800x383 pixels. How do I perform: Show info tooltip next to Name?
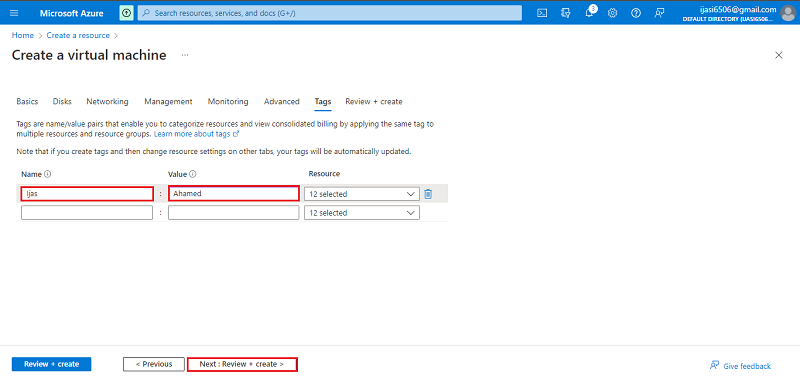47,174
